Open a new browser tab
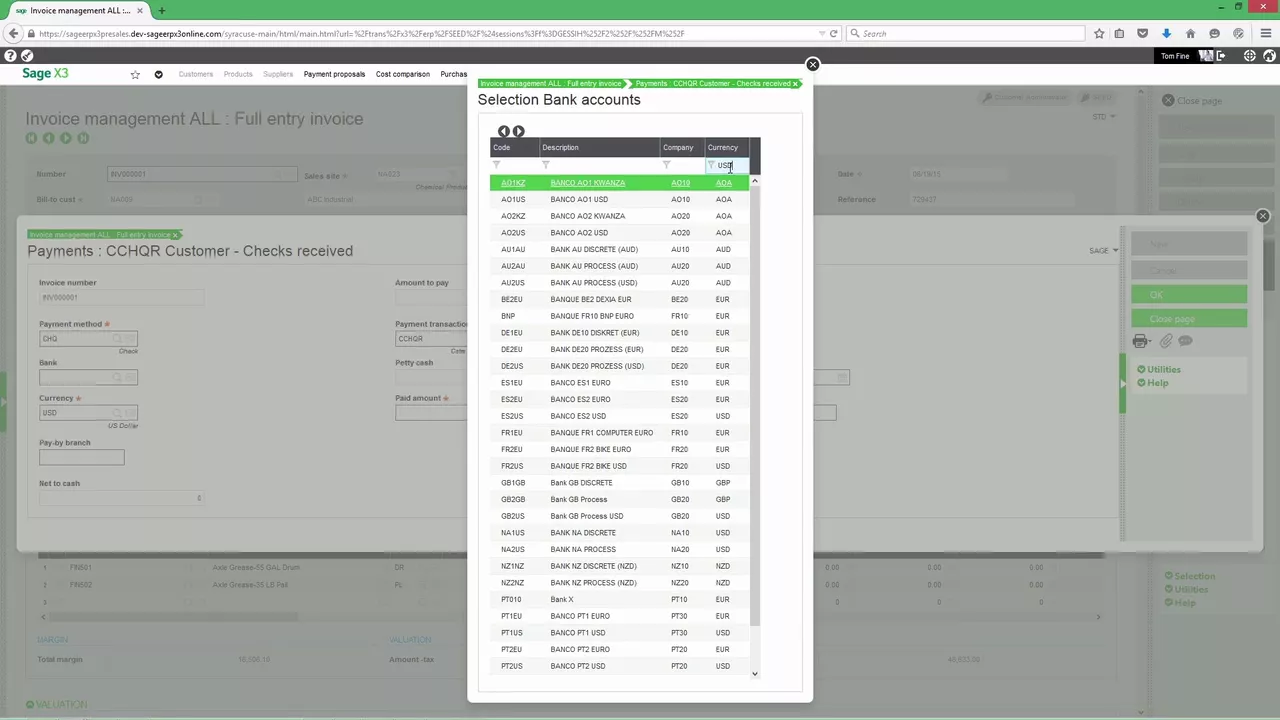Viewport: 1280px width, 720px height. 161,10
